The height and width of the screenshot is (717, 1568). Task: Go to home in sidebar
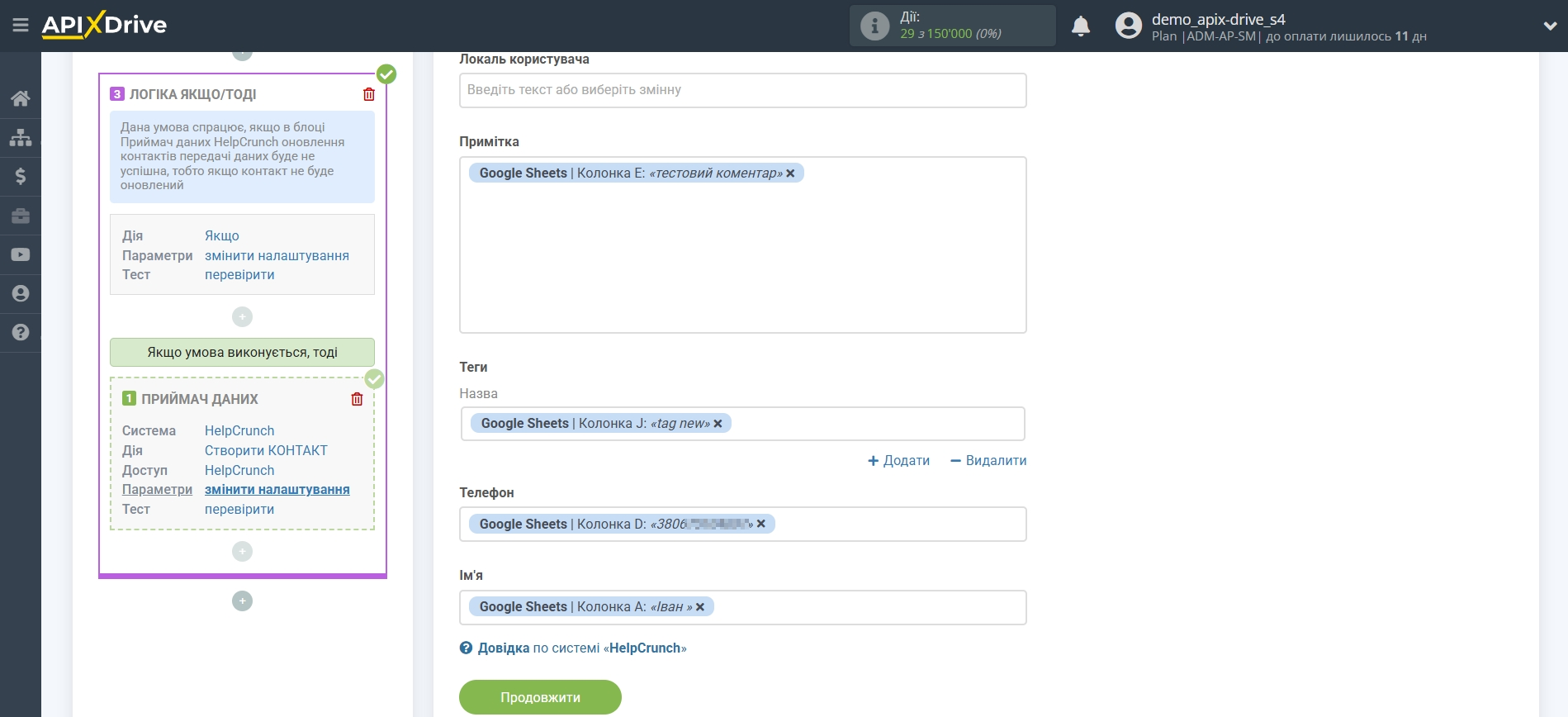pyautogui.click(x=21, y=98)
